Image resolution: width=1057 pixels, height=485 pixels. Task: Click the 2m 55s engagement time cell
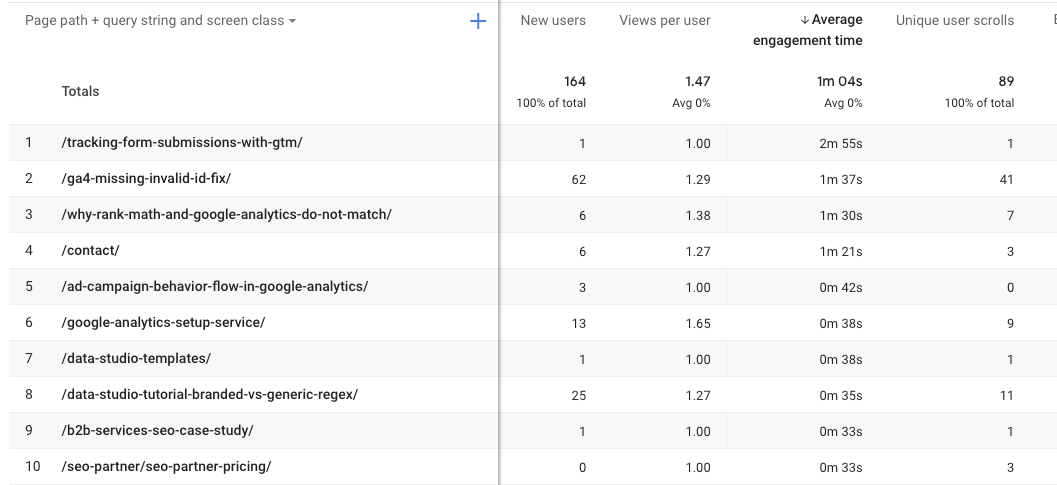point(840,144)
